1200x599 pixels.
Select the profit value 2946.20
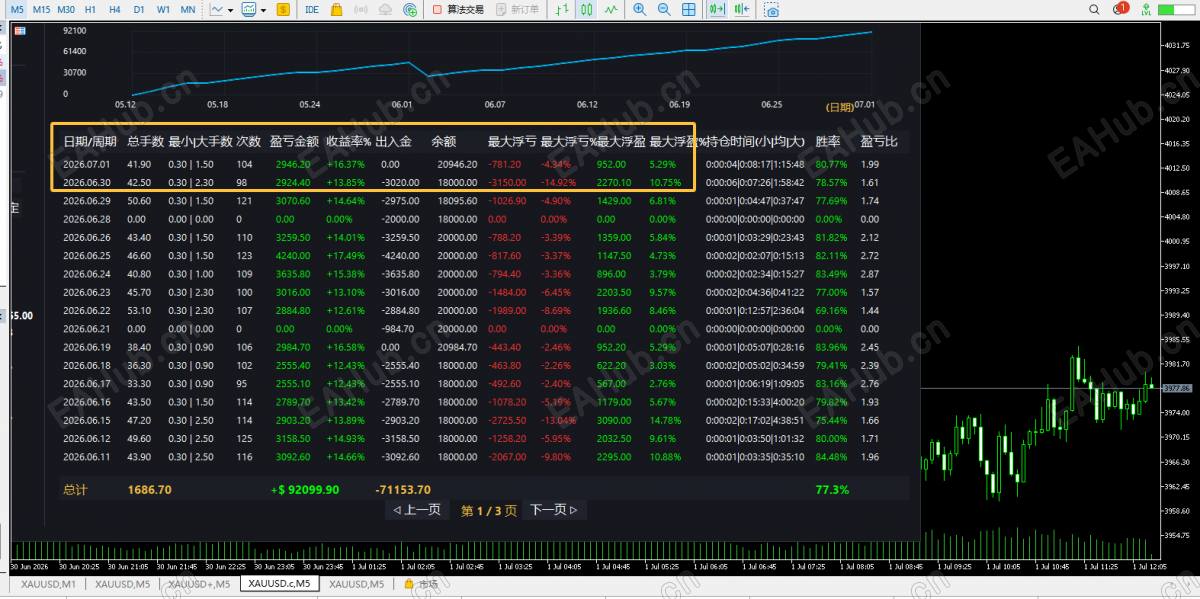tap(291, 164)
